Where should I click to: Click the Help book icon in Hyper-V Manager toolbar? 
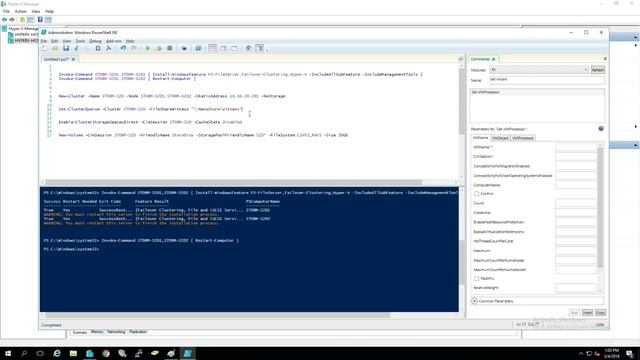pos(40,20)
